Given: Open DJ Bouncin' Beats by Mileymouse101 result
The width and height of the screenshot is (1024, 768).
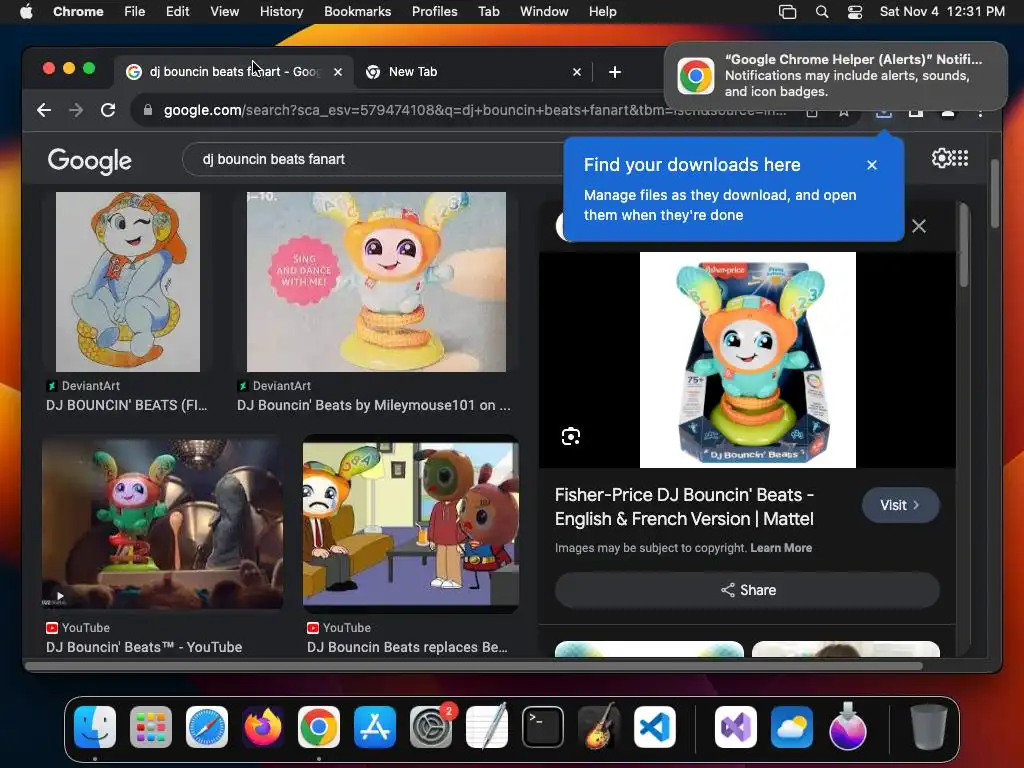Looking at the screenshot, I should [374, 405].
